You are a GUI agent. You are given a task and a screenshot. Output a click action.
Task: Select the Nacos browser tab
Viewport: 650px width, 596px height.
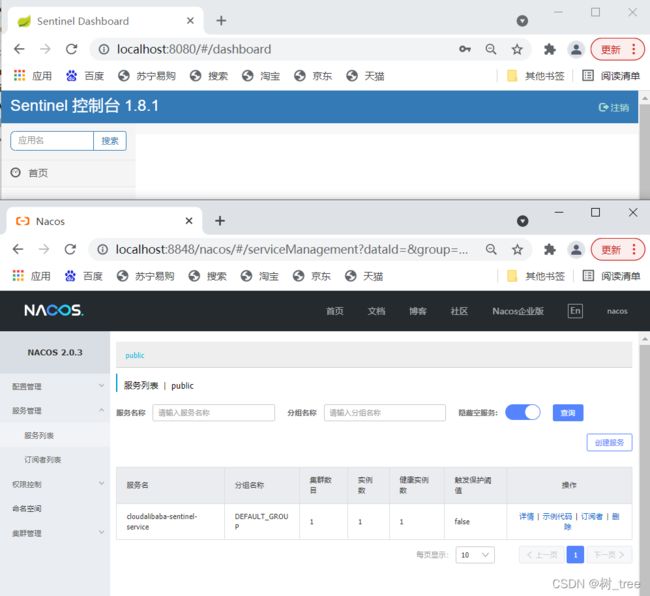[x=104, y=221]
